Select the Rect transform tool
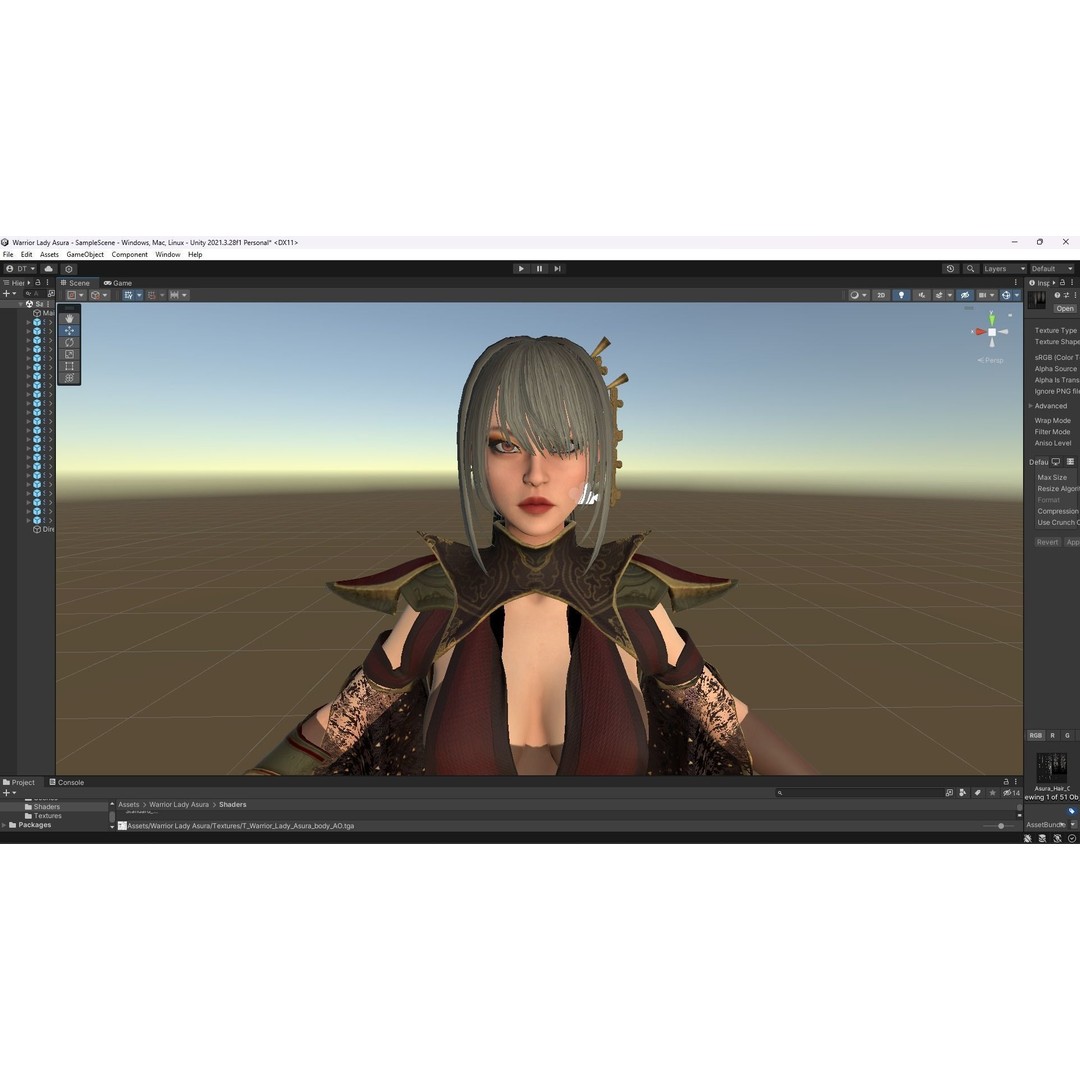This screenshot has height=1080, width=1080. (69, 366)
